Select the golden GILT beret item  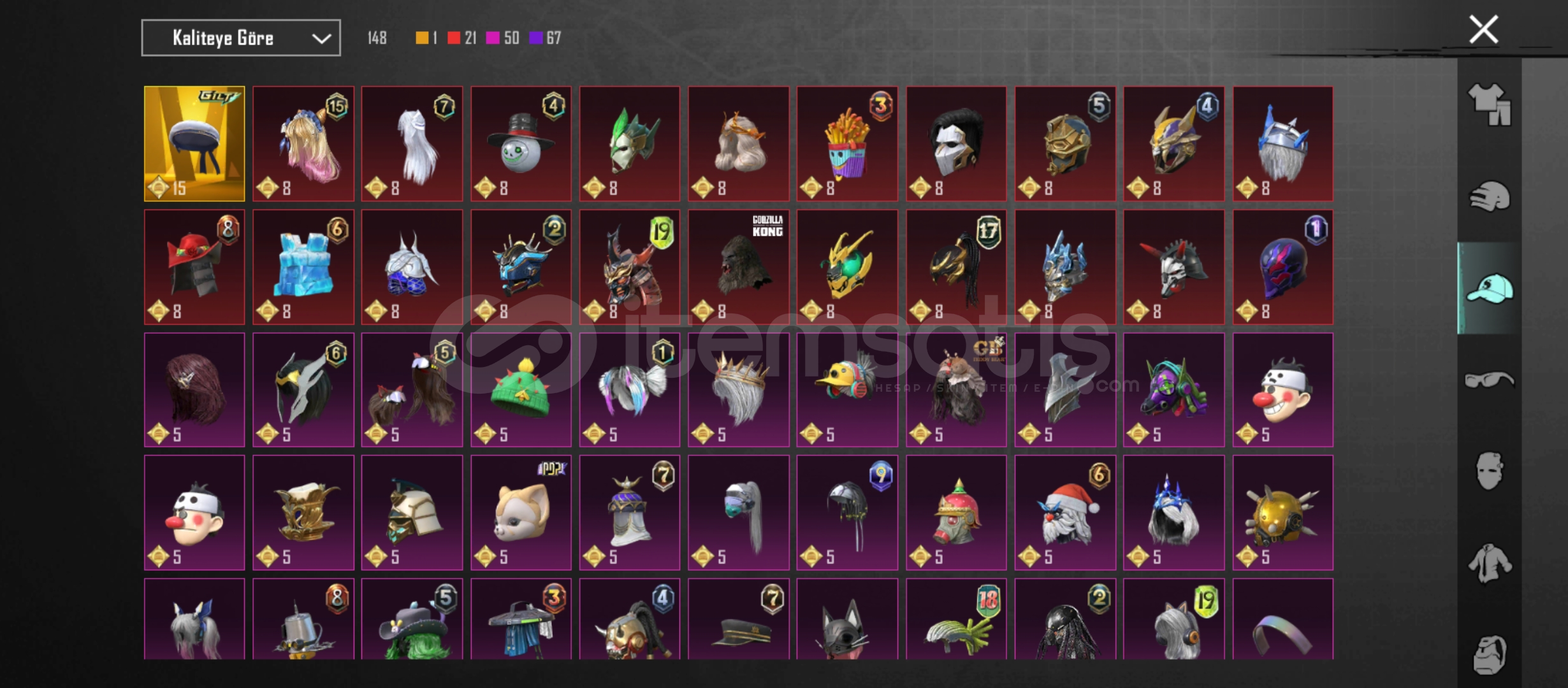pyautogui.click(x=194, y=144)
